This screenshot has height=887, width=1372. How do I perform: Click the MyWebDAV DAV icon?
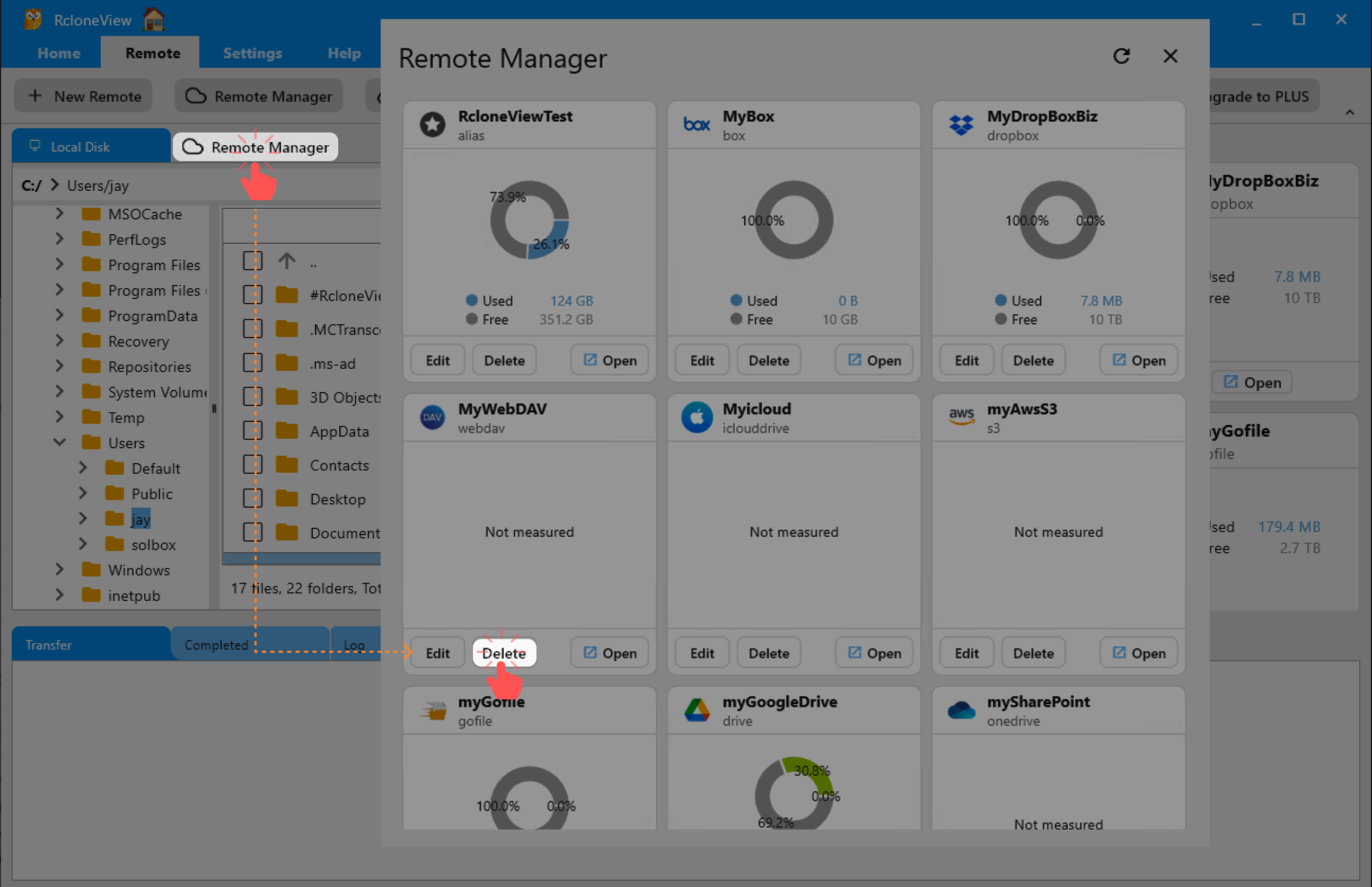coord(432,417)
